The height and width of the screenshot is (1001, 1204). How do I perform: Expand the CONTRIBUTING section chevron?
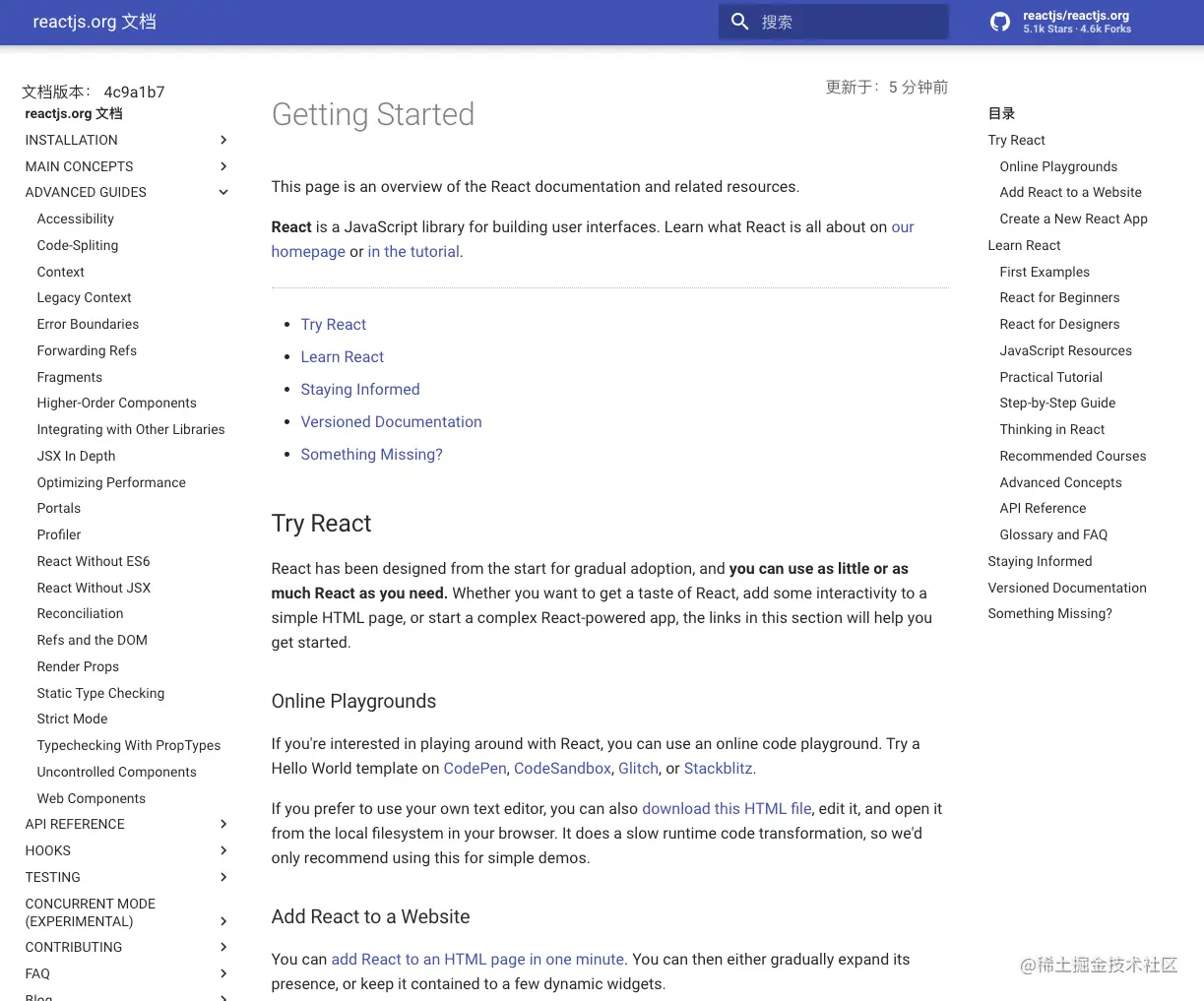223,947
